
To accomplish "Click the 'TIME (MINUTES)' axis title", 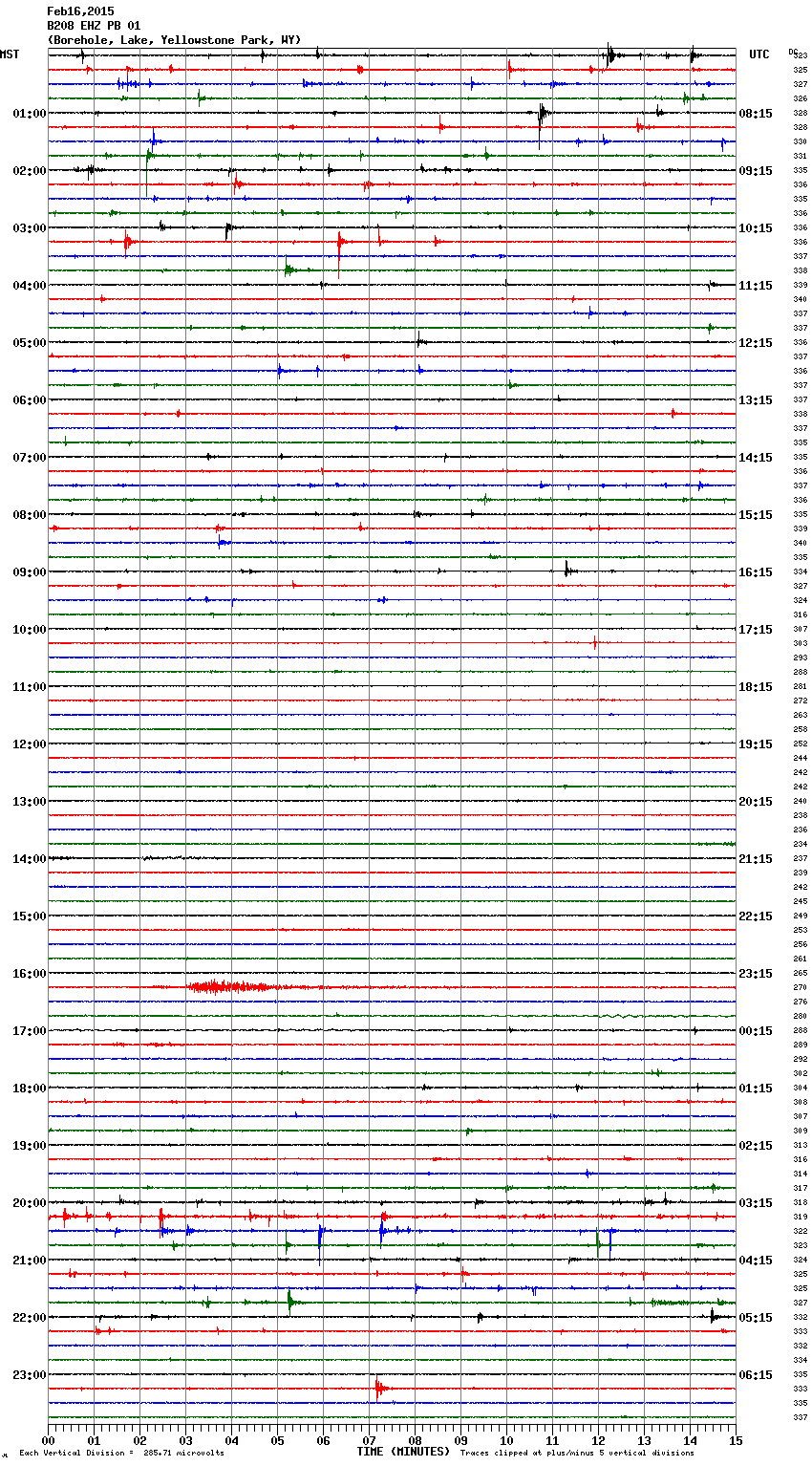I will tap(403, 1452).
